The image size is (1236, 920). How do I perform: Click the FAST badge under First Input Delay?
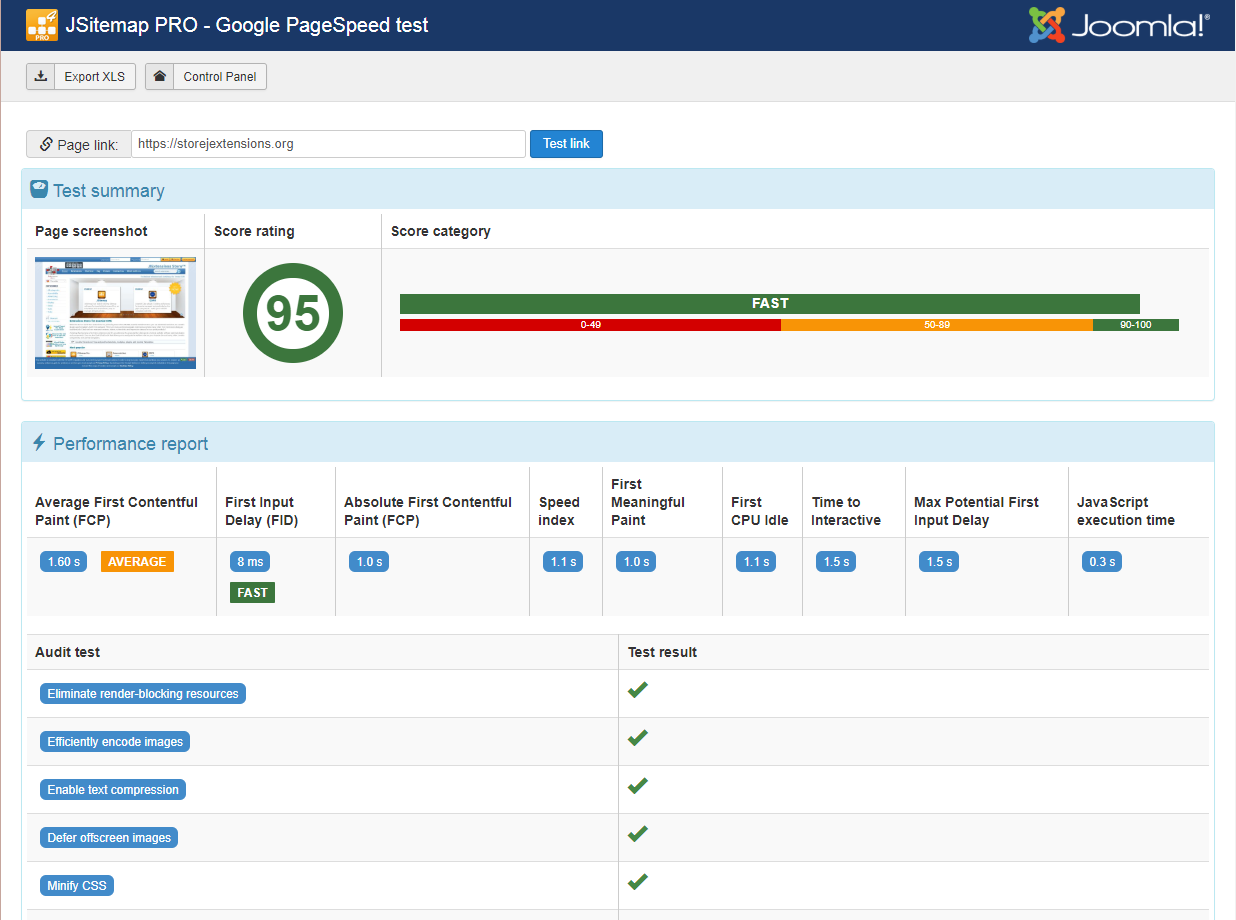click(x=252, y=593)
